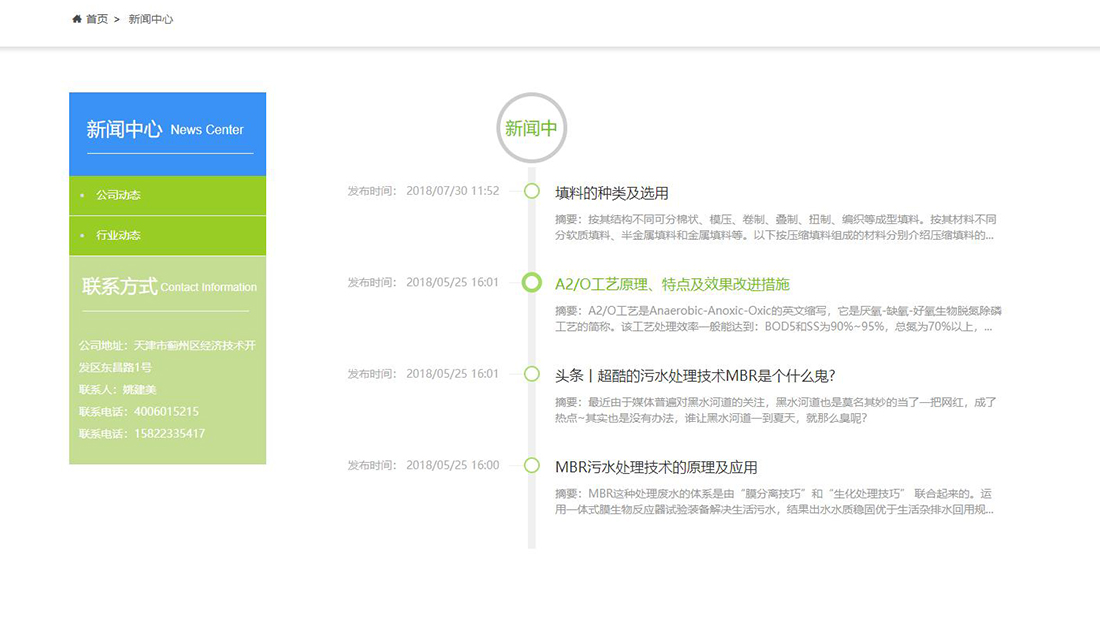Click timeline marker for 填料的种类及选用
This screenshot has width=1100, height=618.
(x=532, y=191)
